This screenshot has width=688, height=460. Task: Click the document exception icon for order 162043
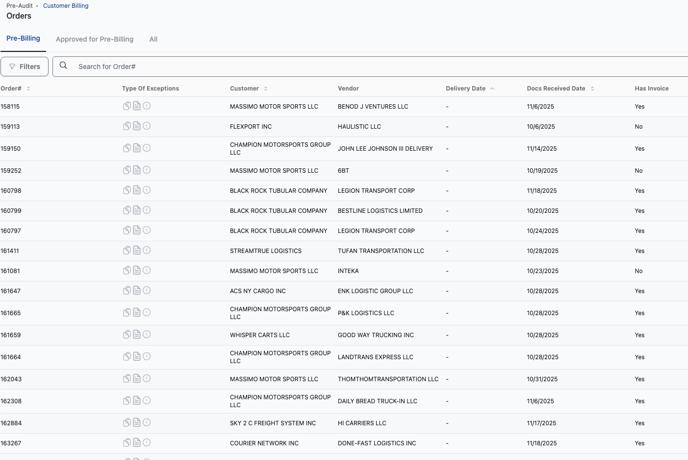137,379
